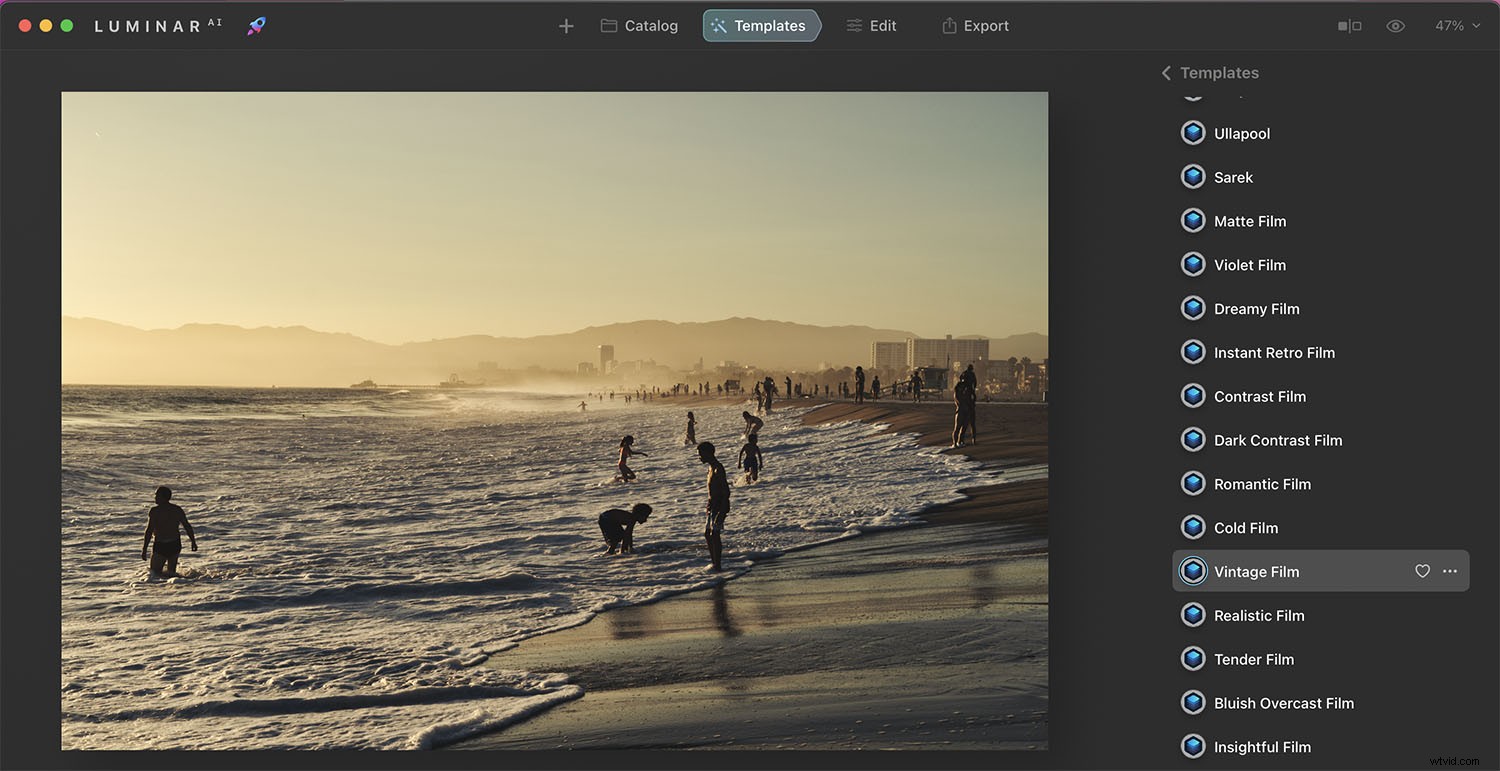Enable the before/after comparison view

point(1349,25)
